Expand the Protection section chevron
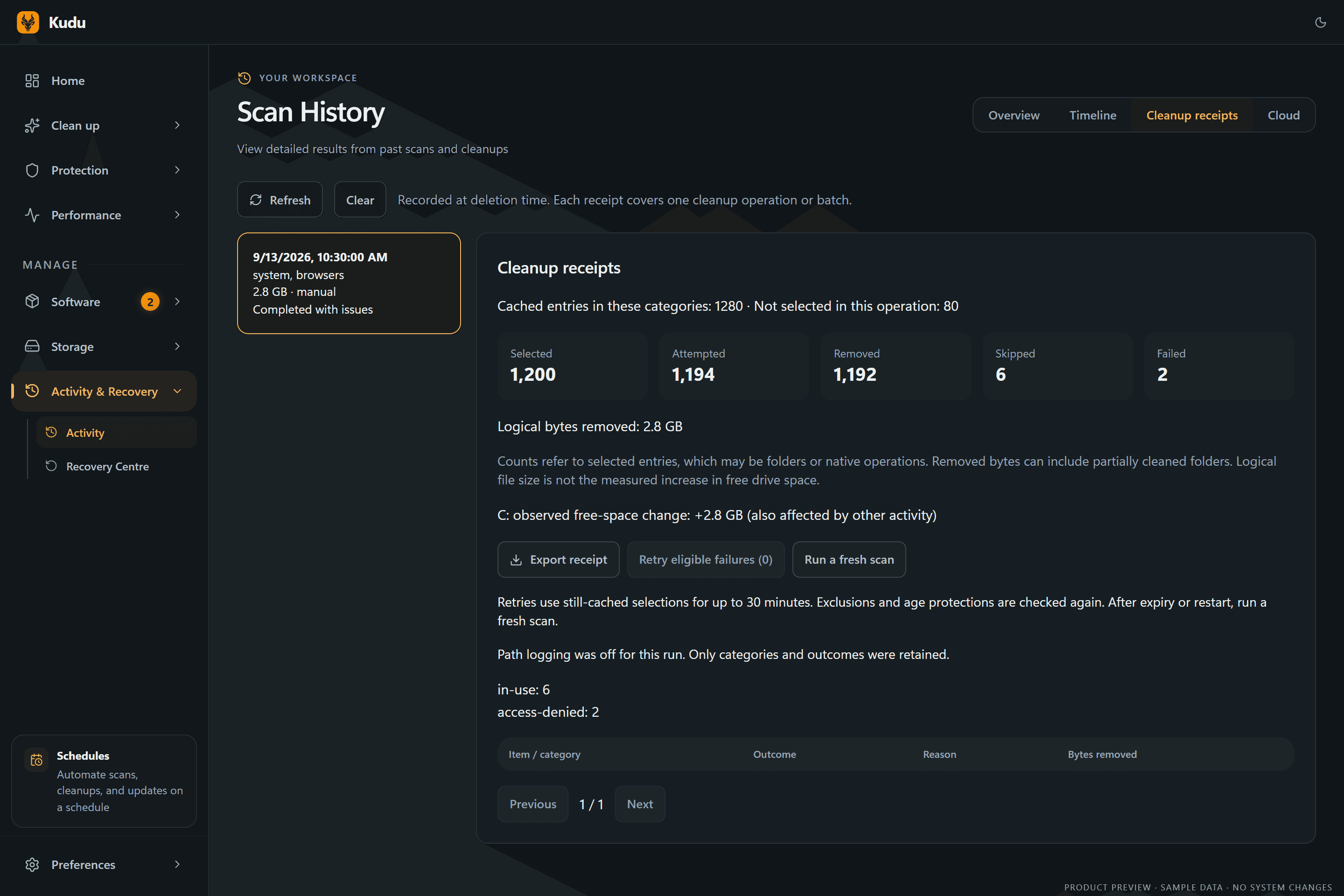Viewport: 1344px width, 896px height. [177, 170]
